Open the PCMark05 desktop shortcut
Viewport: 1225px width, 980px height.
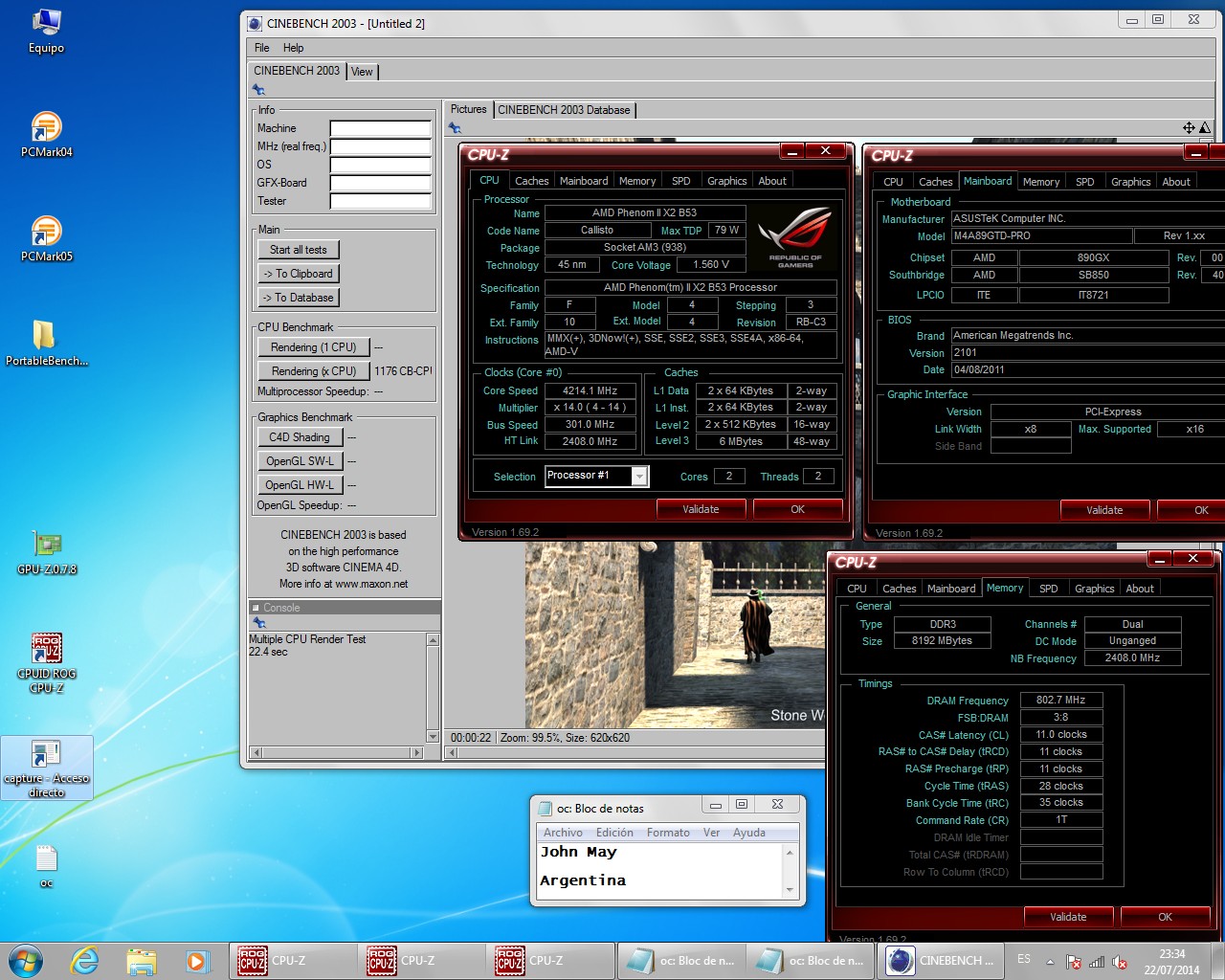point(46,238)
